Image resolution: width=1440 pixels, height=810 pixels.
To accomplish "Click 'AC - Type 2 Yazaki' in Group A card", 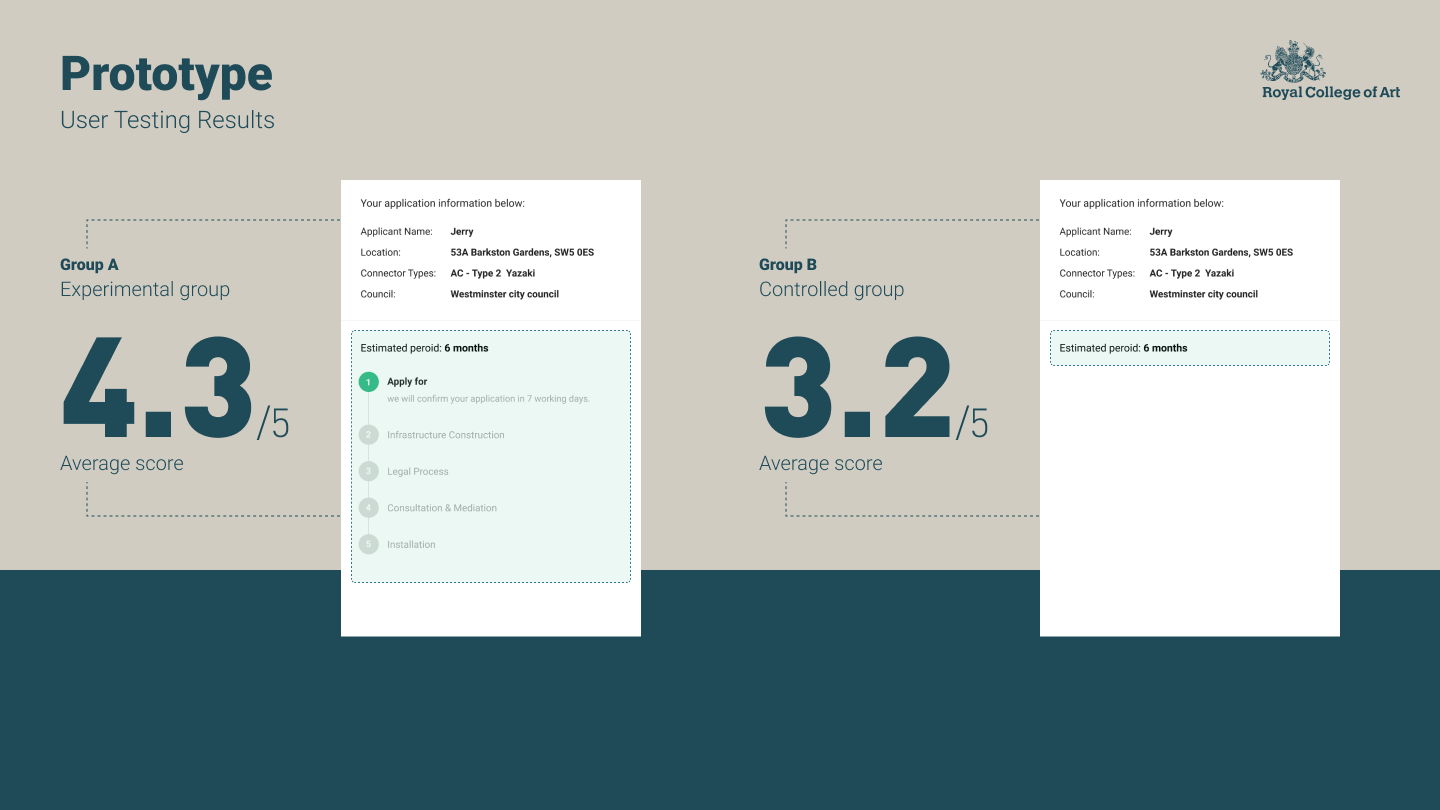I will (492, 274).
